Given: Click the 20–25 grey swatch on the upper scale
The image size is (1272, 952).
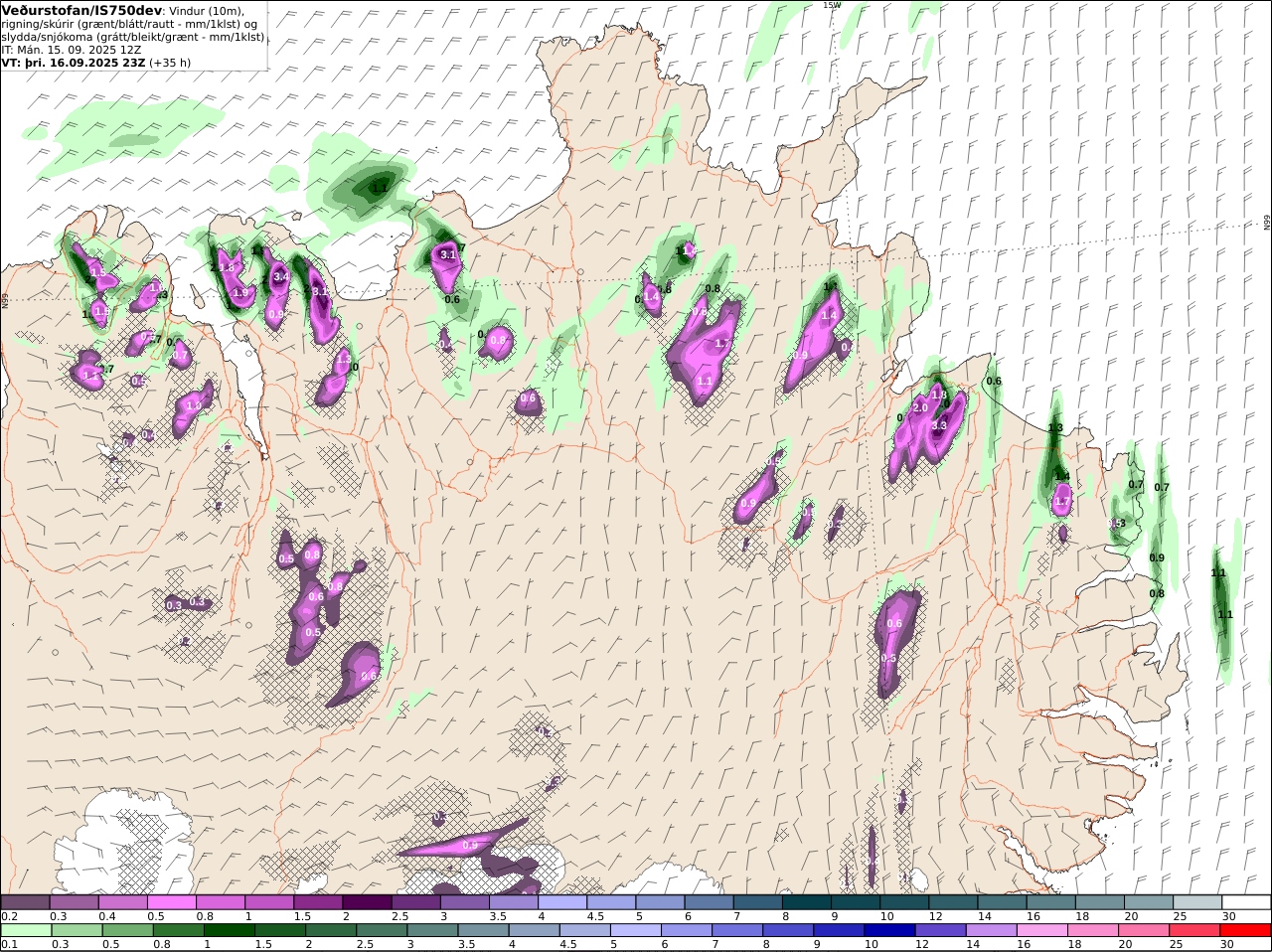Looking at the screenshot, I should (1150, 901).
